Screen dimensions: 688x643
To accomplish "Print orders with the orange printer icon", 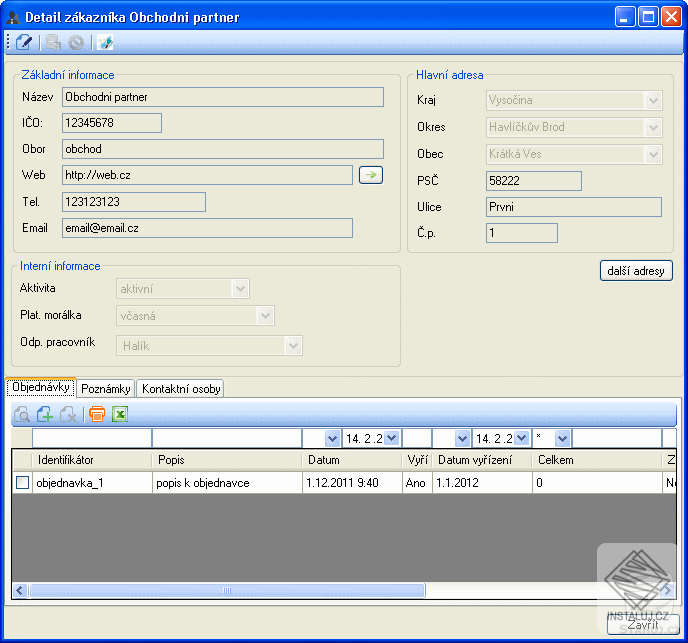I will click(x=97, y=414).
